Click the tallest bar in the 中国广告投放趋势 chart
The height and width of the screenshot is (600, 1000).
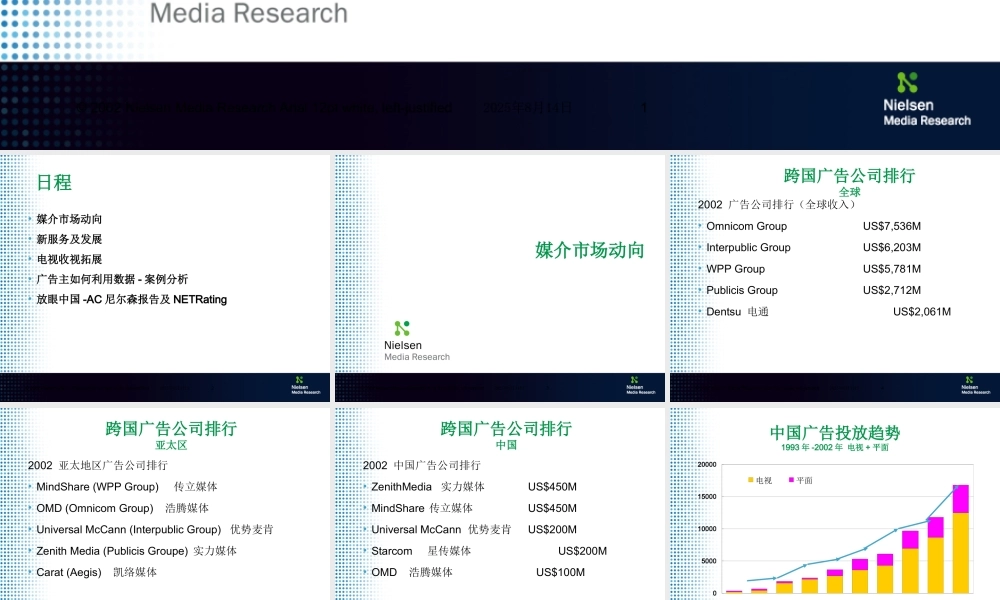click(x=960, y=539)
